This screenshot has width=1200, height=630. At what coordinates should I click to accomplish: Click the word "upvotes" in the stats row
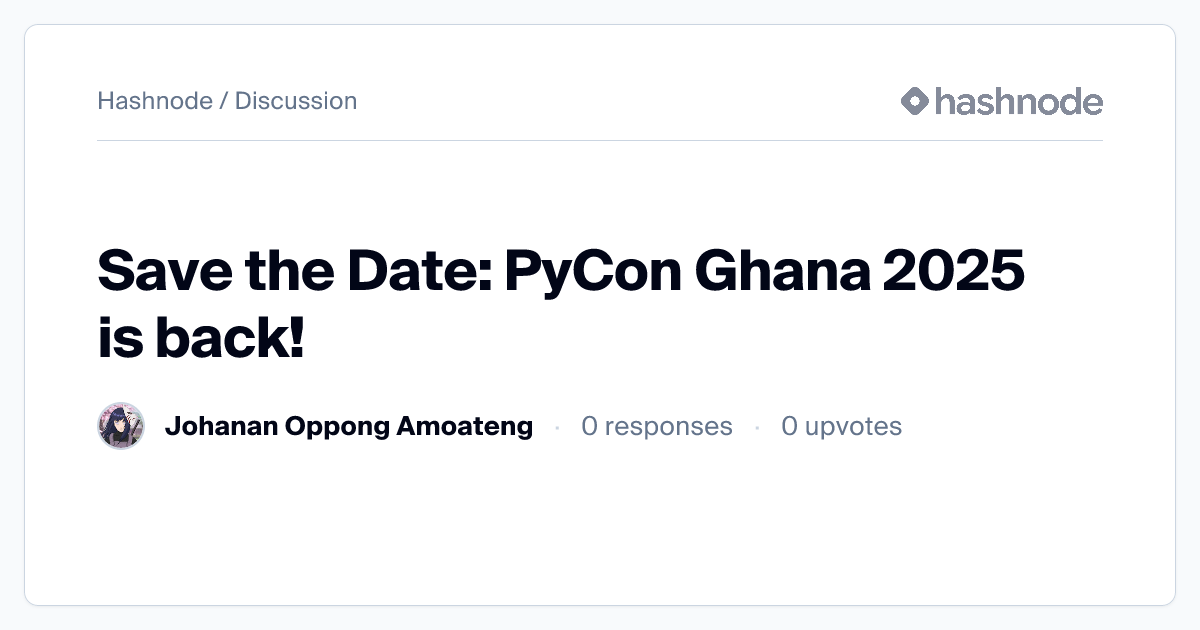853,427
